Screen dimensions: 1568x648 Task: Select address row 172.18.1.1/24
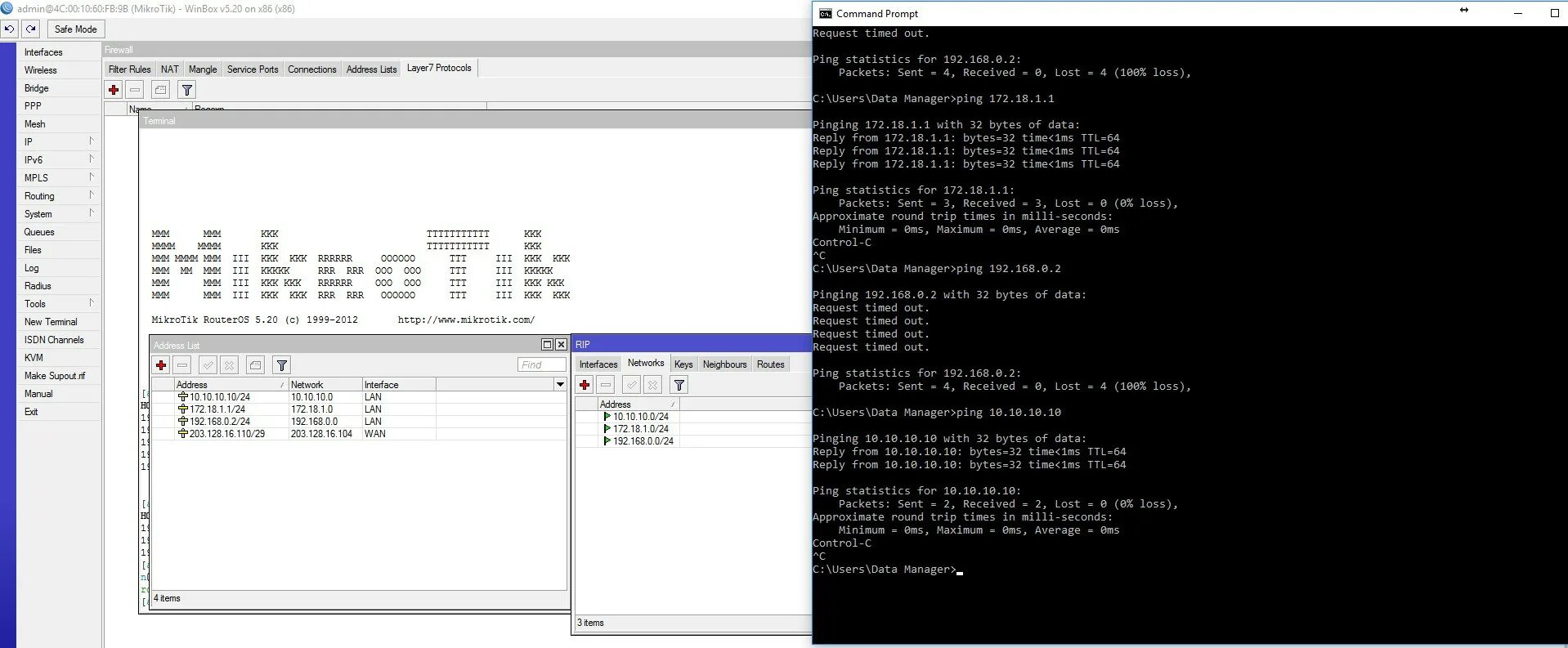pos(359,409)
